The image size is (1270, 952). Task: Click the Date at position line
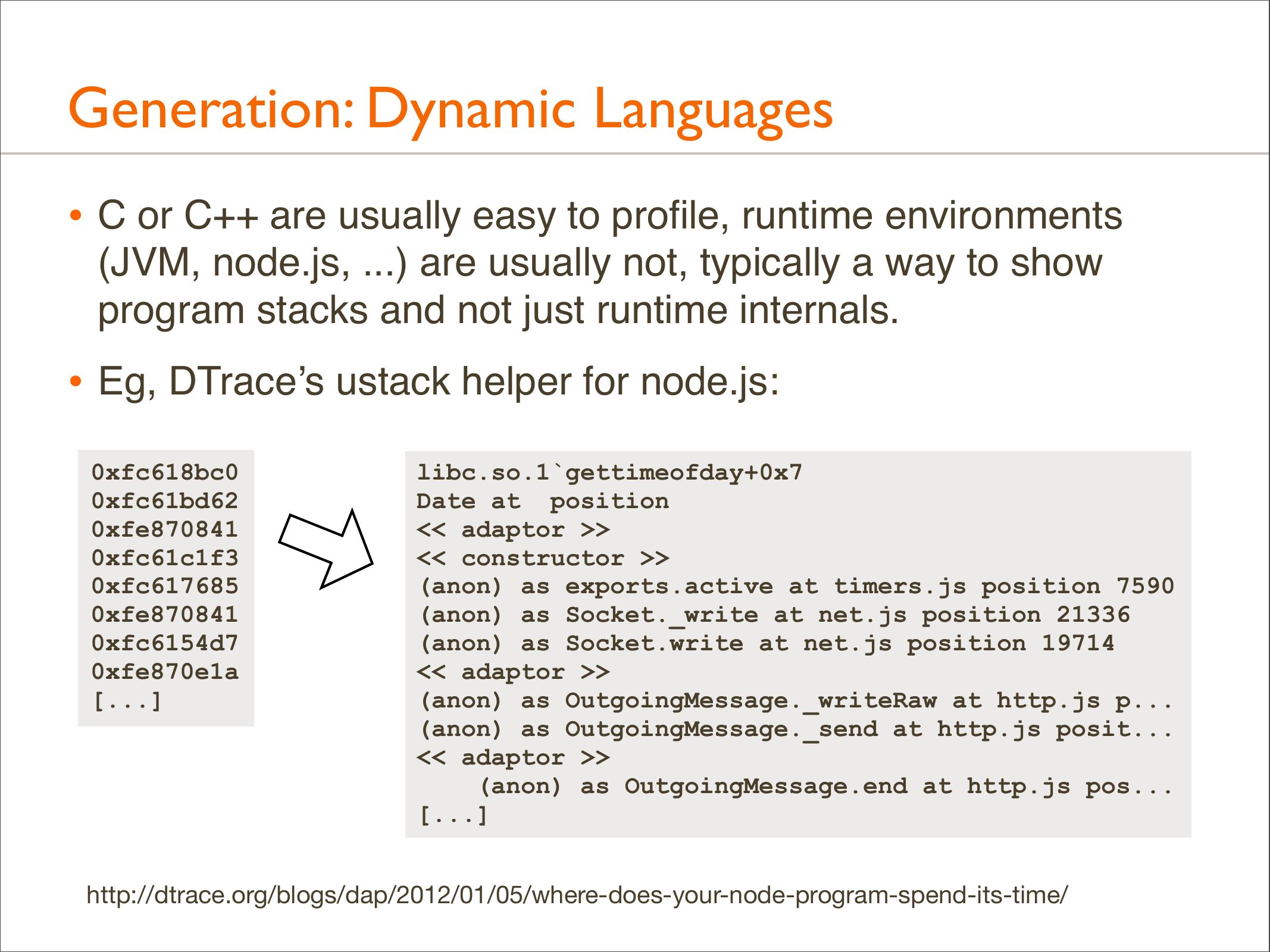[542, 501]
